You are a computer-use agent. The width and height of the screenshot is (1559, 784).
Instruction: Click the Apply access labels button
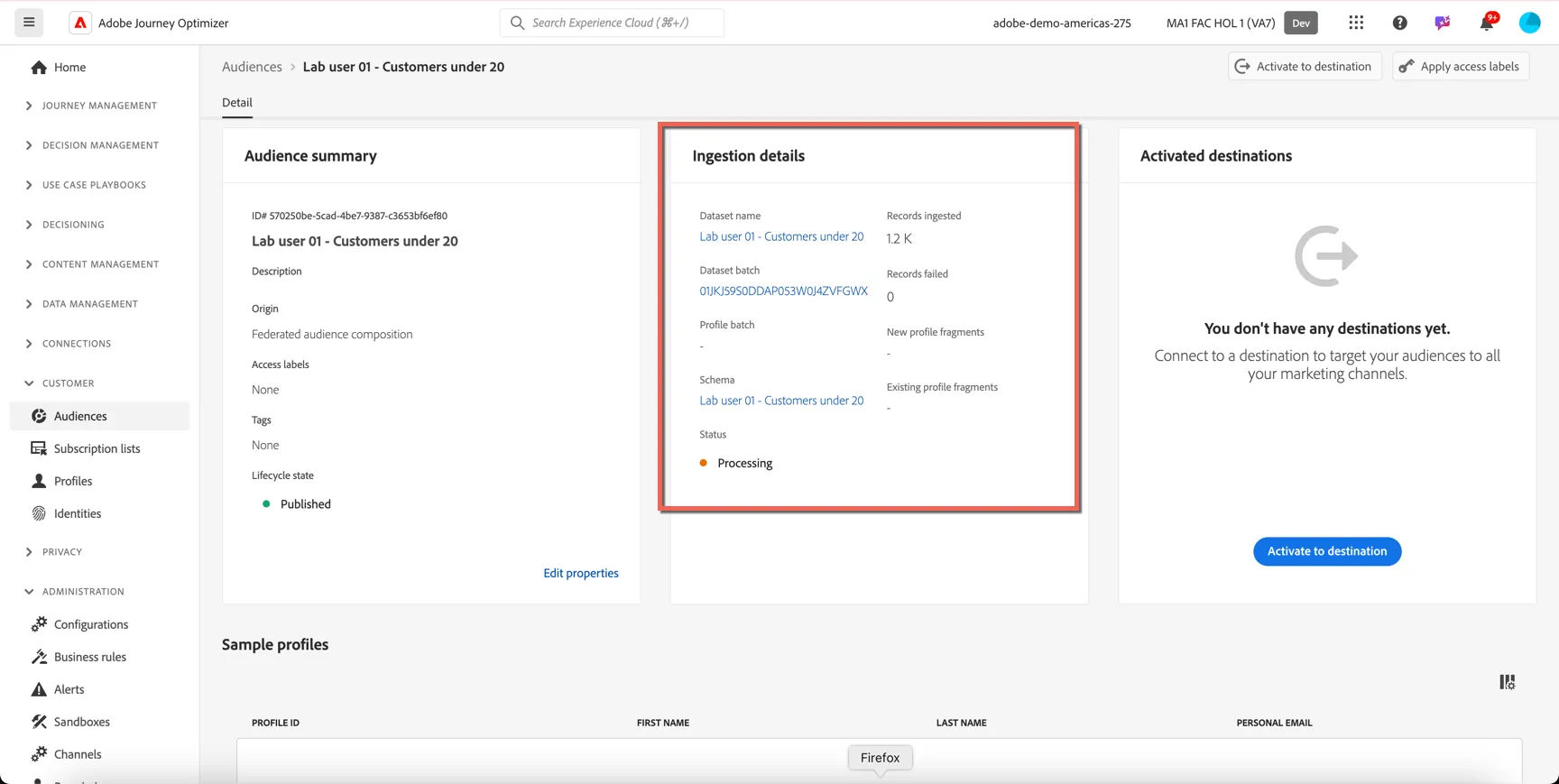pyautogui.click(x=1461, y=67)
